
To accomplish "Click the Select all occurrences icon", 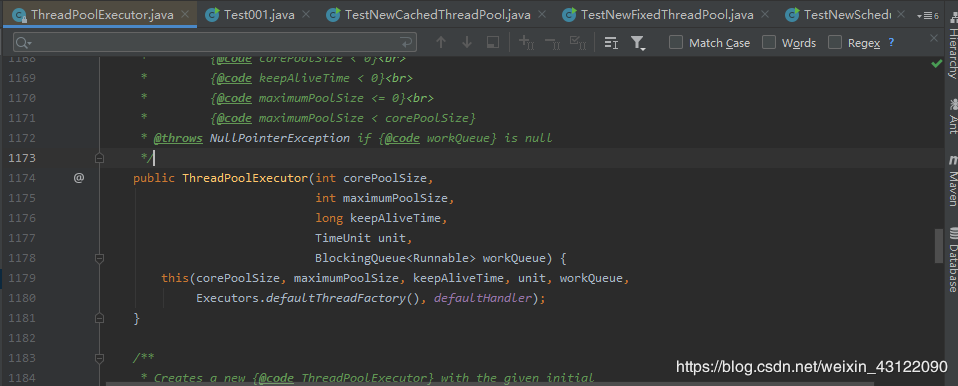I will point(577,42).
